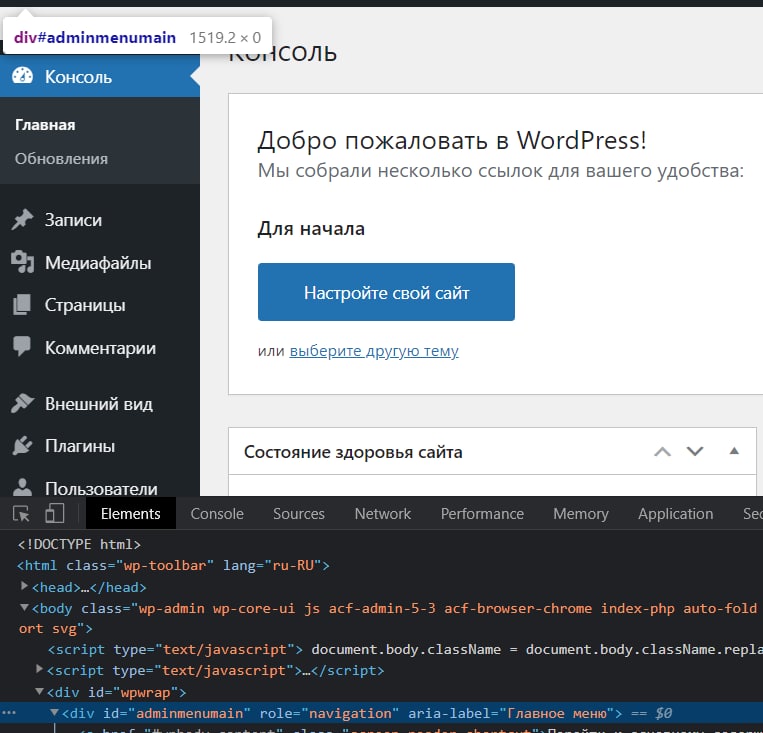Image resolution: width=763 pixels, height=733 pixels.
Task: Switch to the Sources tab
Action: click(299, 513)
